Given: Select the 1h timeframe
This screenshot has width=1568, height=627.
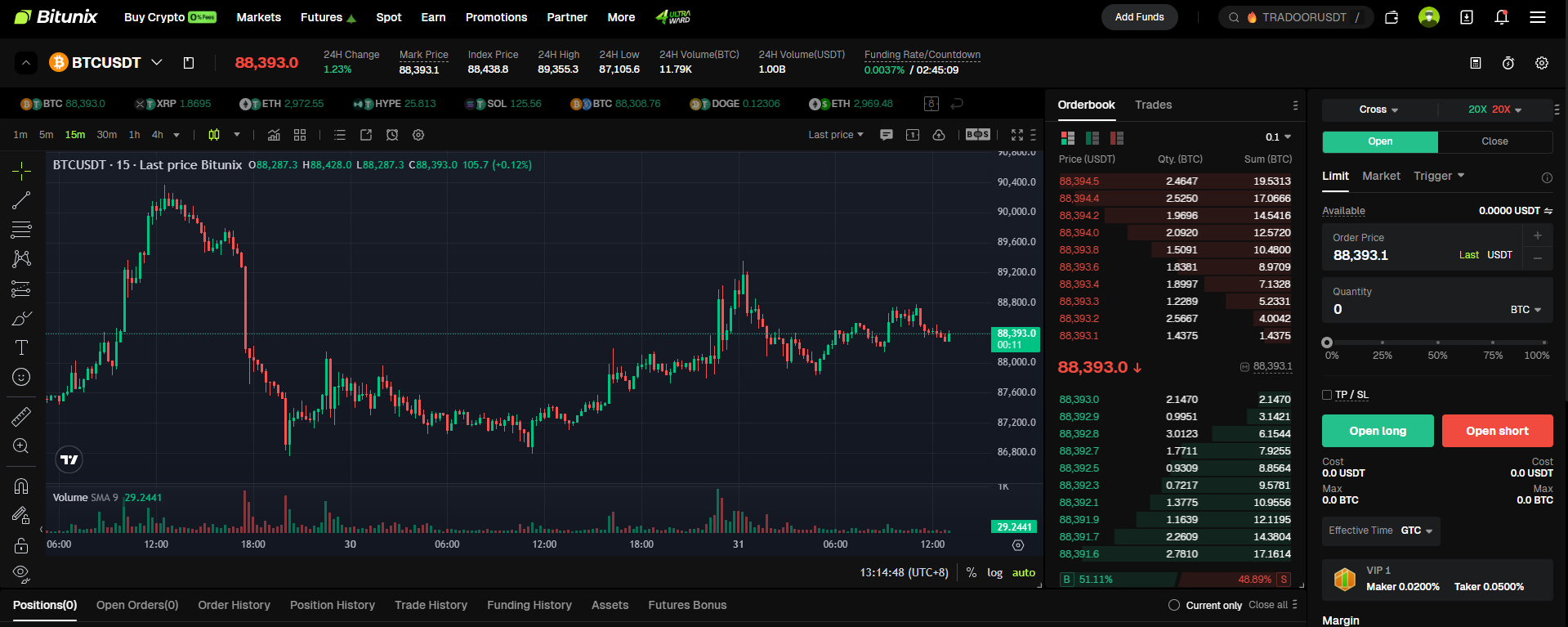Looking at the screenshot, I should (134, 135).
